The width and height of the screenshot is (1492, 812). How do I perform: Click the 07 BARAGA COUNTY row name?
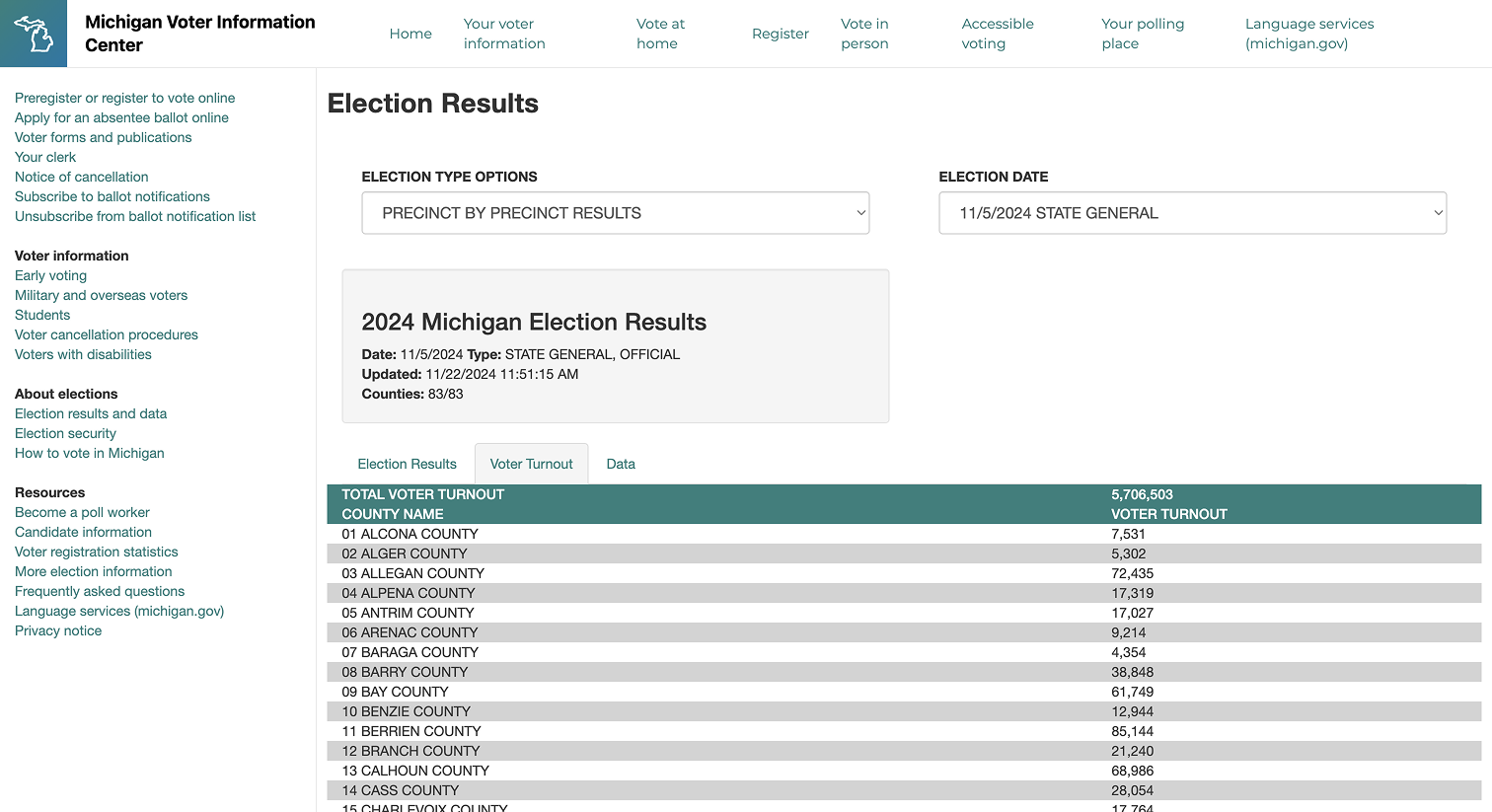[x=410, y=652]
